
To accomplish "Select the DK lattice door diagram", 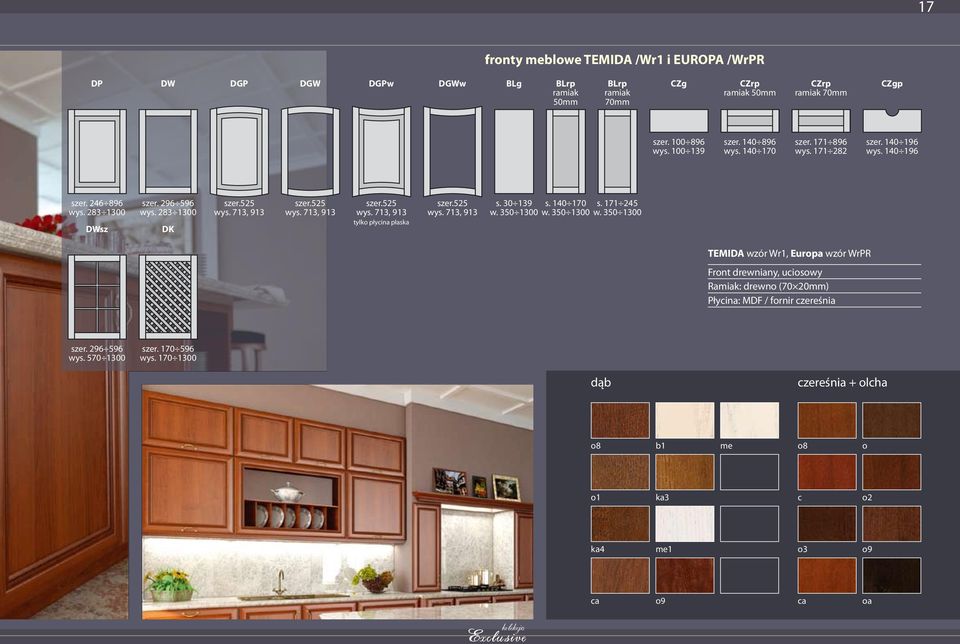I will 168,297.
